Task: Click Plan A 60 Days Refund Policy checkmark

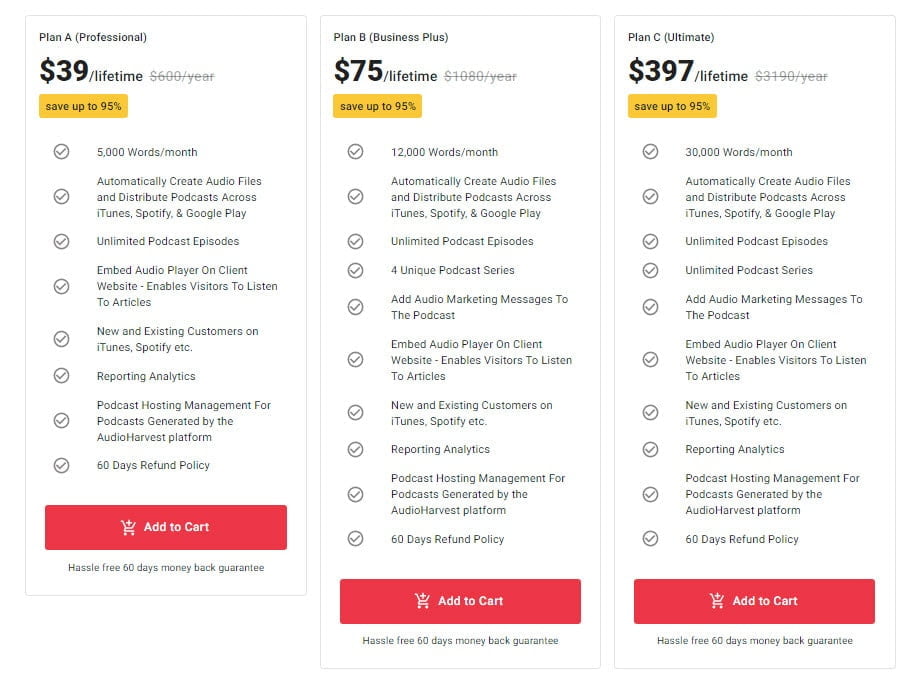Action: [61, 465]
